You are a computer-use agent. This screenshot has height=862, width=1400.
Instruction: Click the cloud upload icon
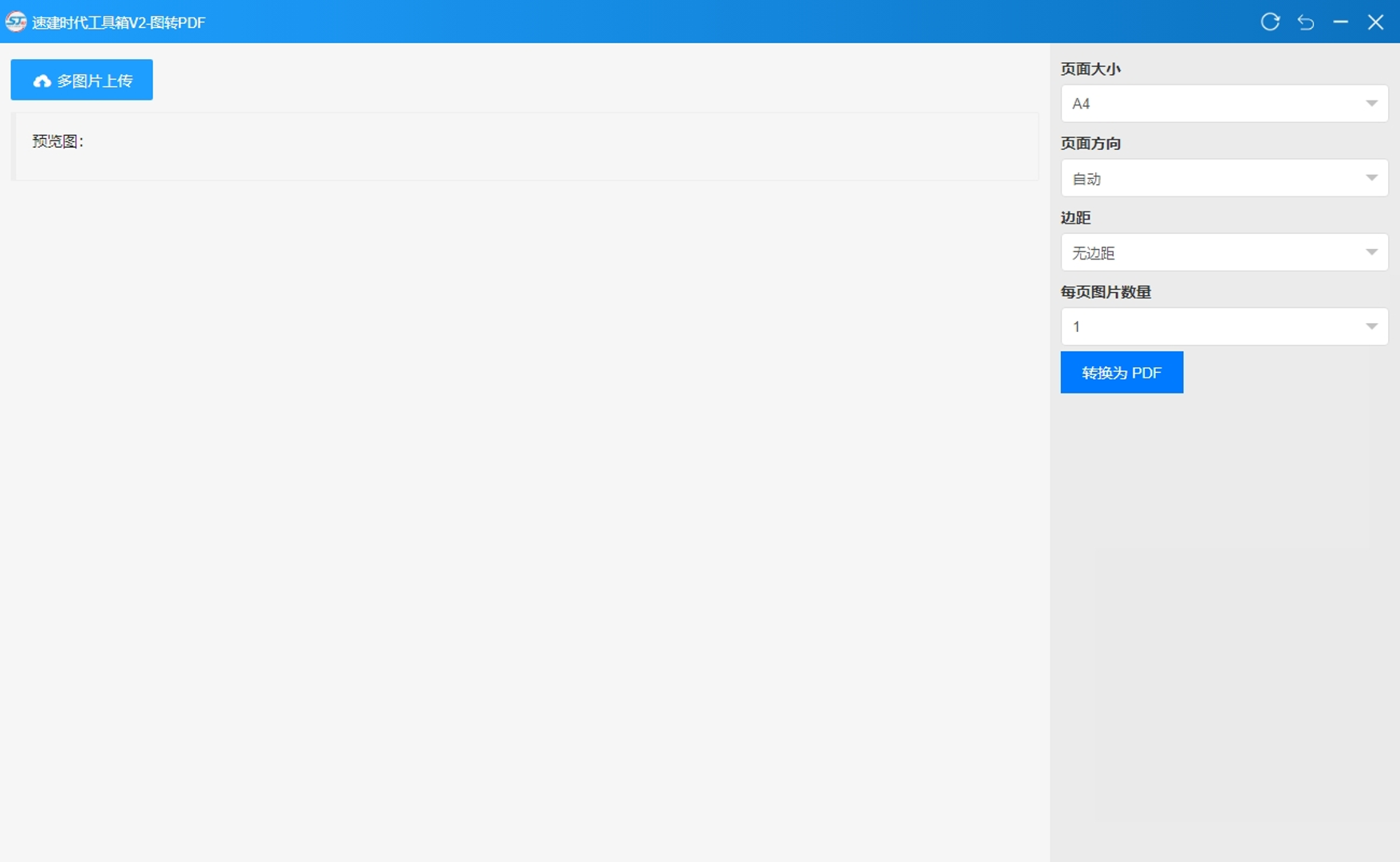click(41, 81)
